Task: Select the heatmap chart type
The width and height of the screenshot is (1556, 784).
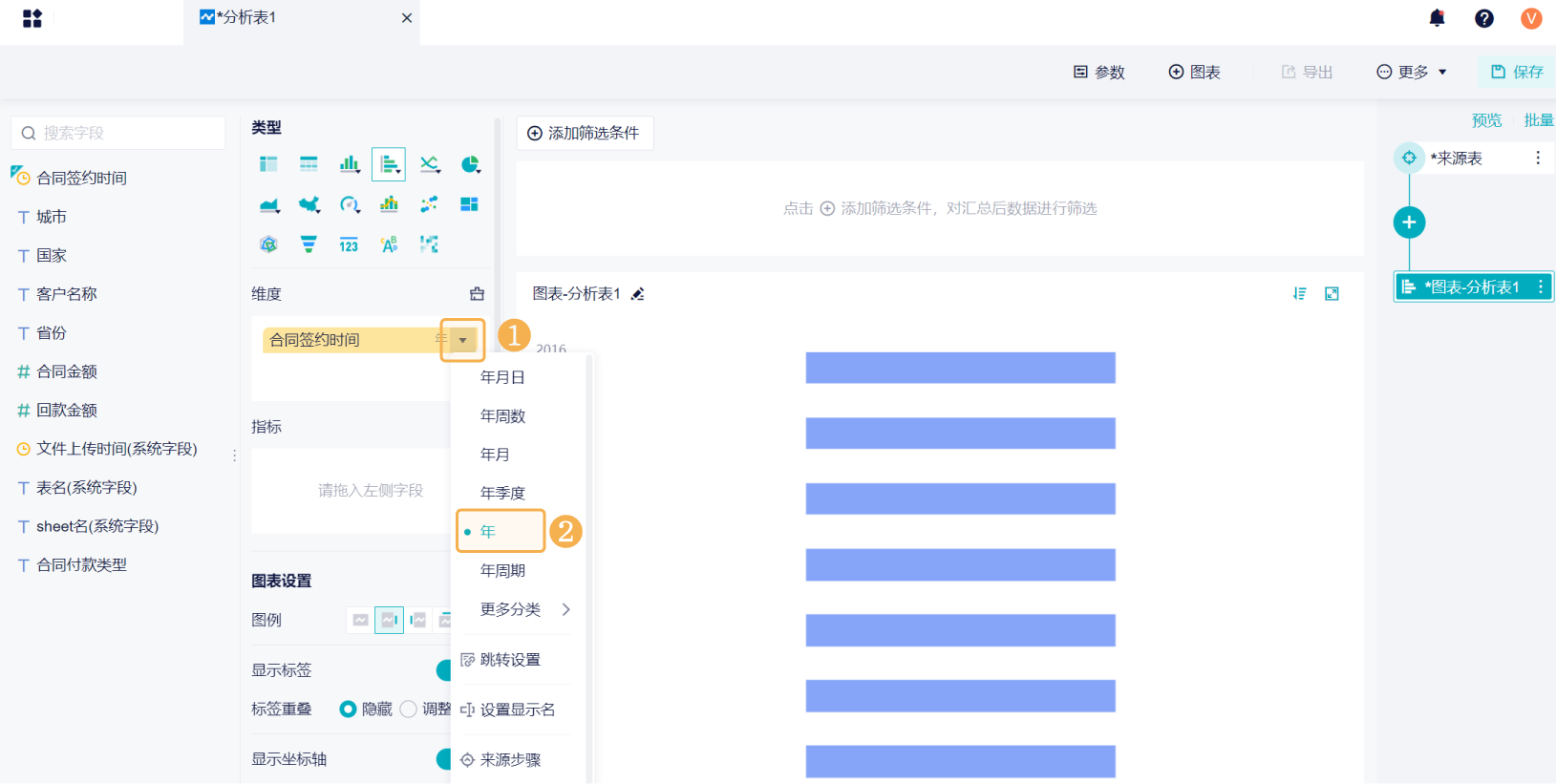Action: (429, 244)
